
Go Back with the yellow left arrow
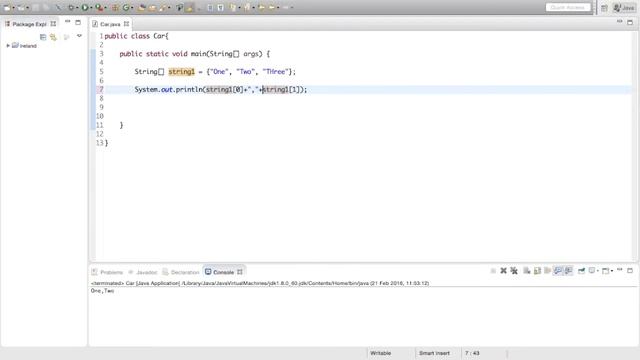271,7
